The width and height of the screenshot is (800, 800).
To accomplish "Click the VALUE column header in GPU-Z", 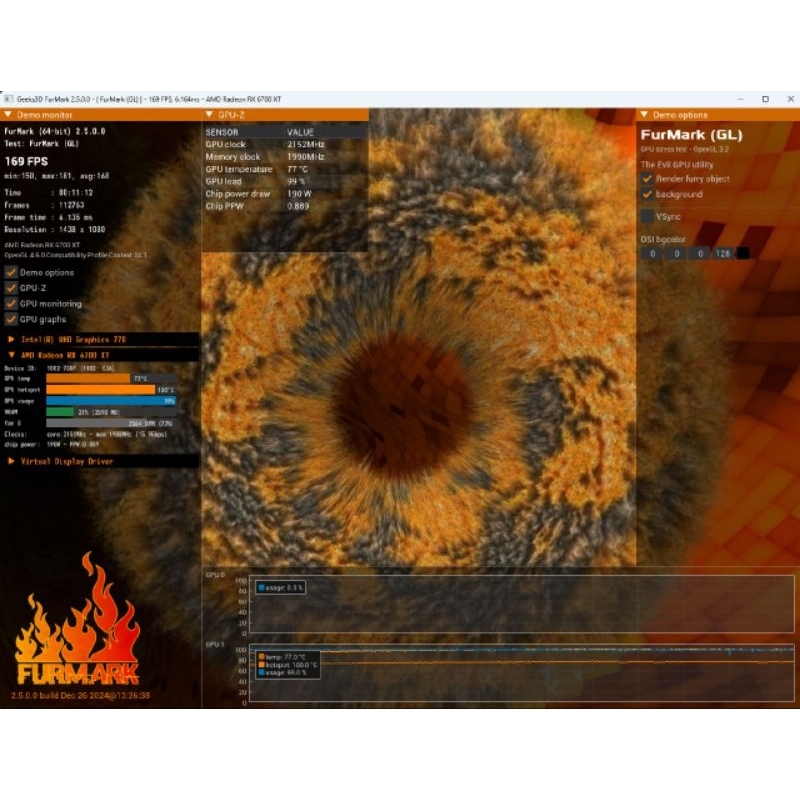I will click(301, 132).
